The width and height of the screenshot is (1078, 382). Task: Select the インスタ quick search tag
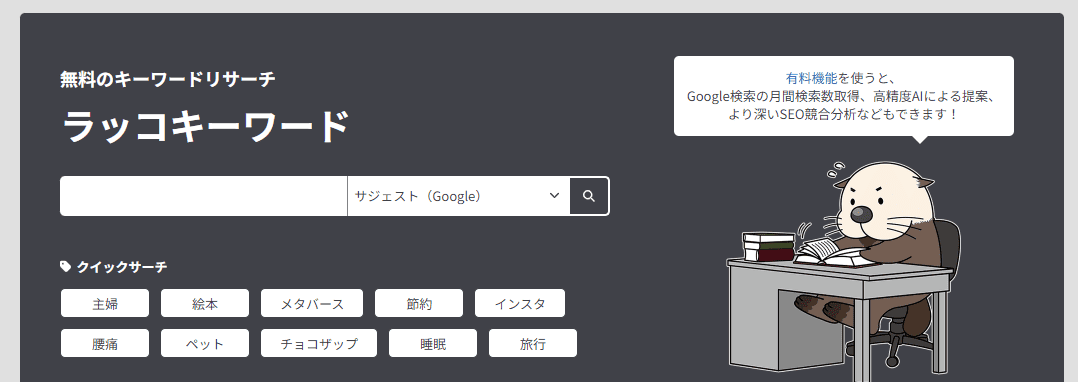click(x=520, y=303)
